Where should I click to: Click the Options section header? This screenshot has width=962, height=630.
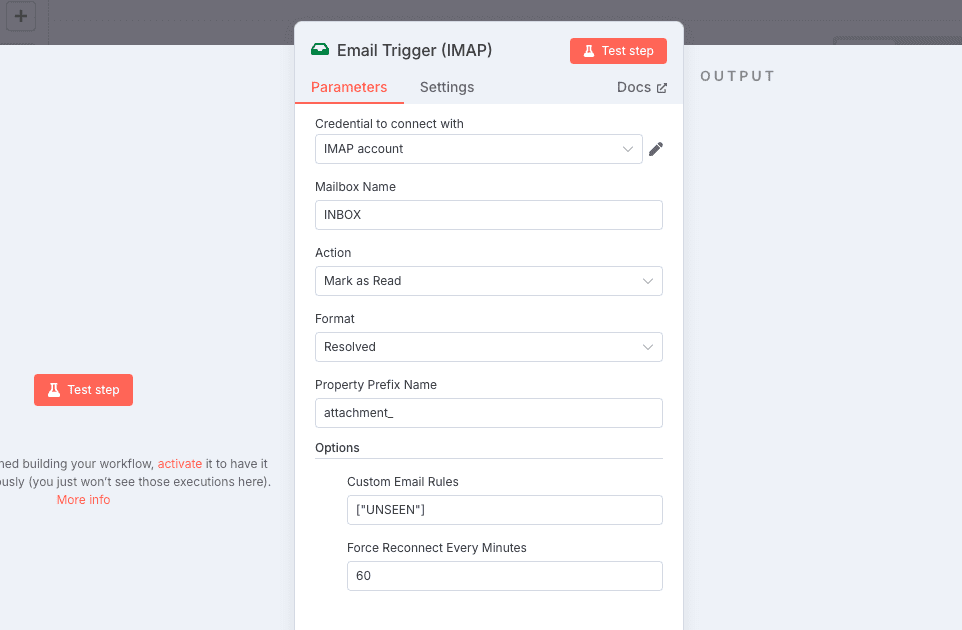[x=337, y=447]
